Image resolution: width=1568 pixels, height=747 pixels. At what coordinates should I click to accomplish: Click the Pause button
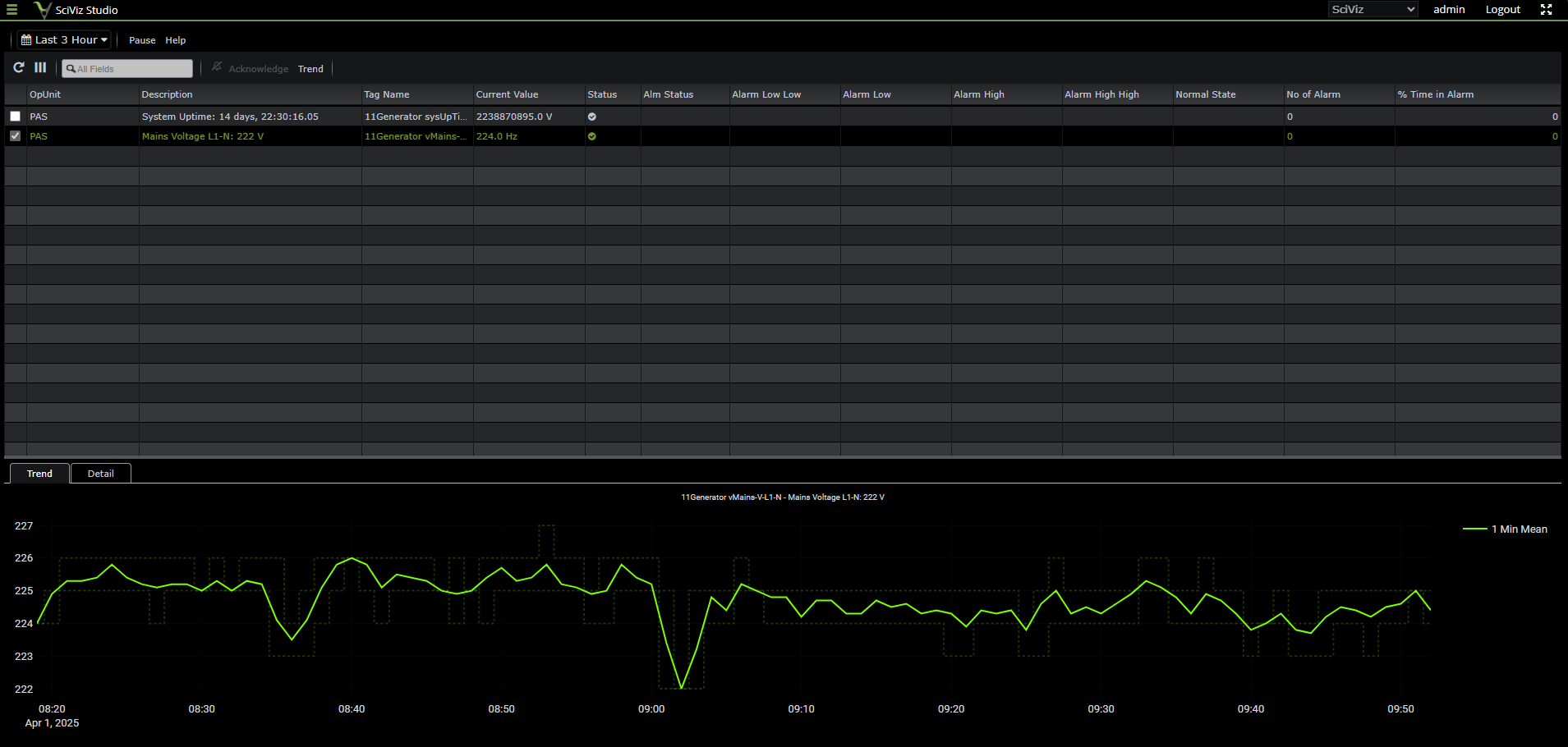pos(142,40)
